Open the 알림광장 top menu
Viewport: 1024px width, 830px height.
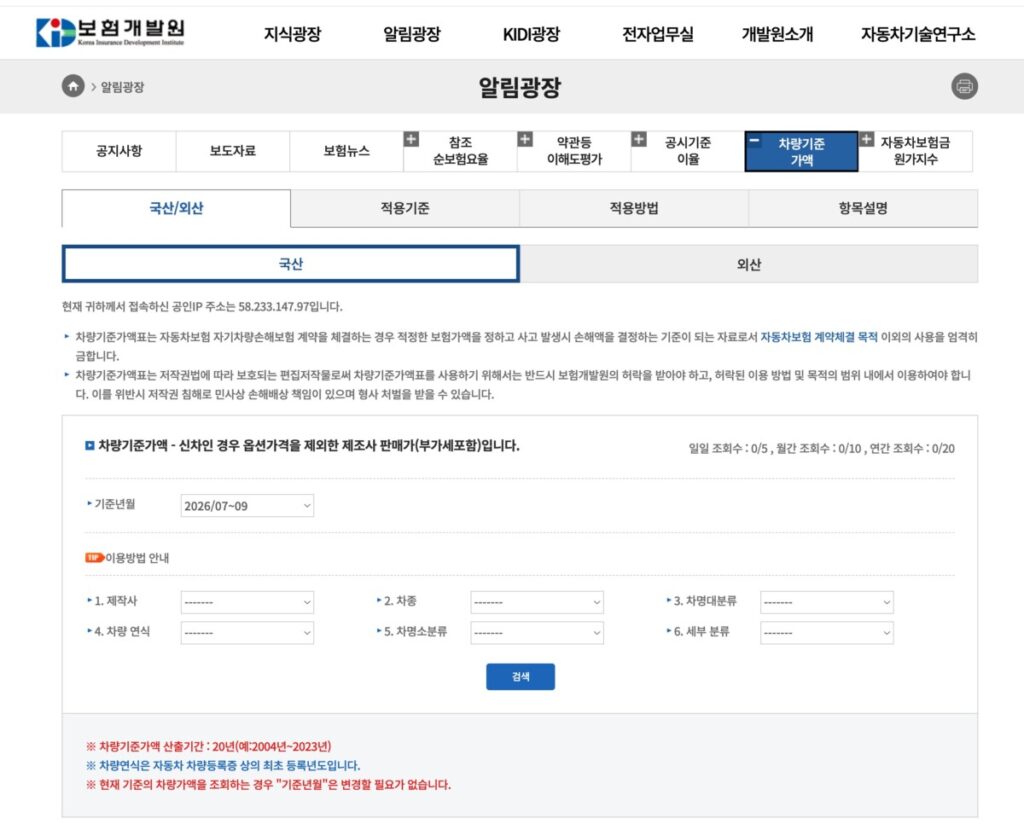(x=411, y=34)
